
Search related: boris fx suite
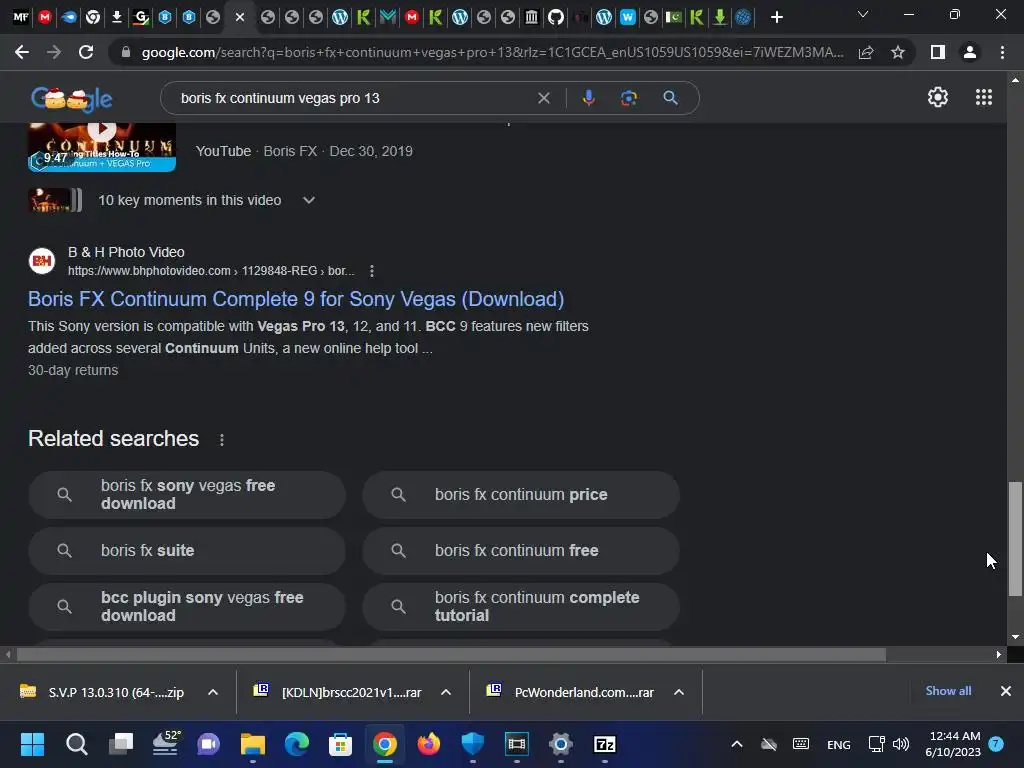tap(187, 551)
